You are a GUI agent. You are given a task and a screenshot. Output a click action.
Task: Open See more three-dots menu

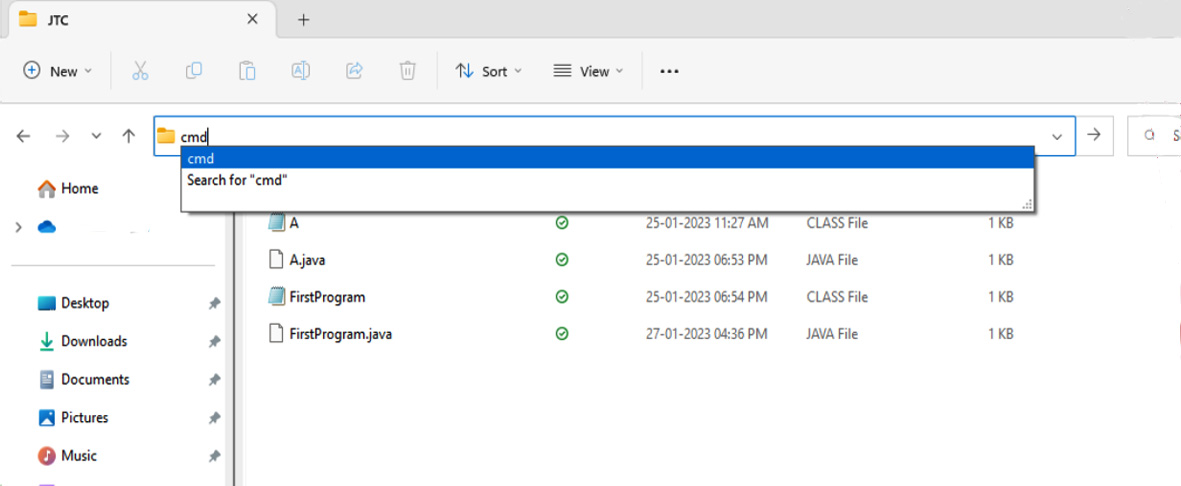[x=670, y=71]
